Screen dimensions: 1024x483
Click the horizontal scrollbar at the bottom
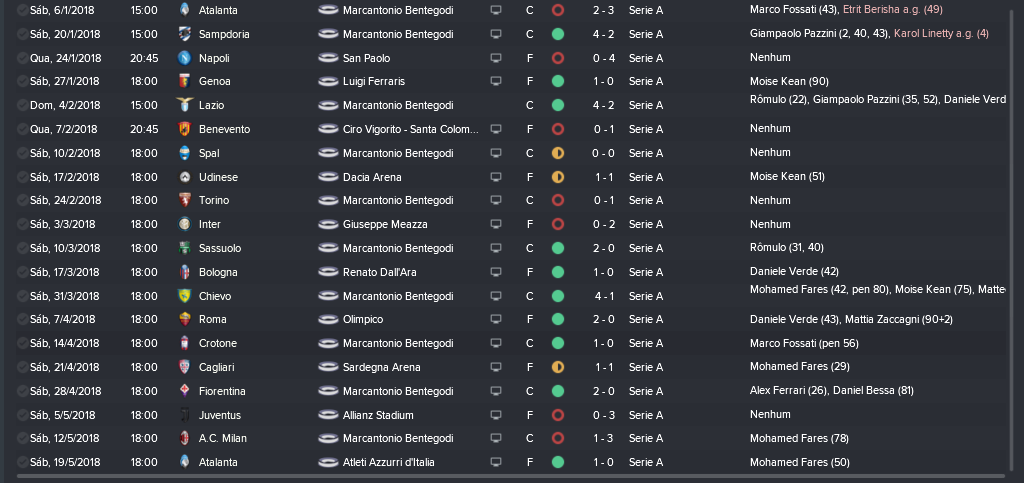(511, 476)
